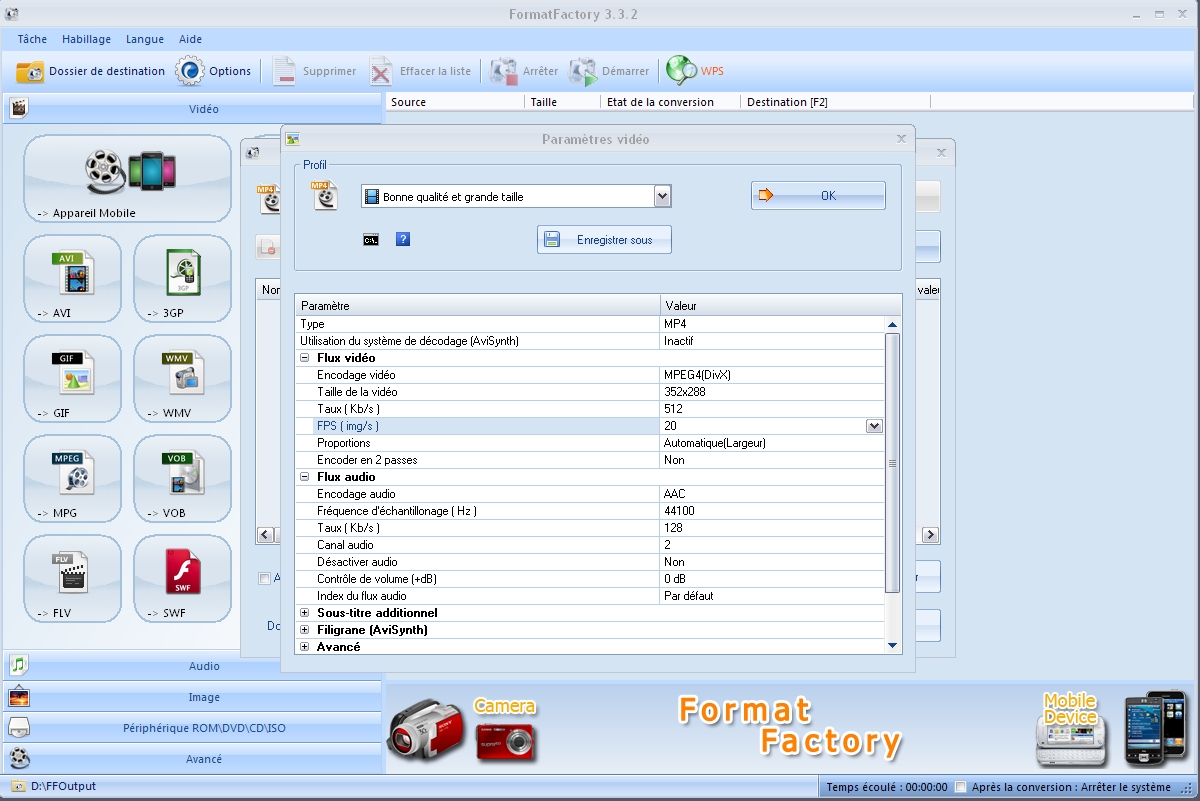
Task: Select the 3GP format button
Action: [x=182, y=279]
